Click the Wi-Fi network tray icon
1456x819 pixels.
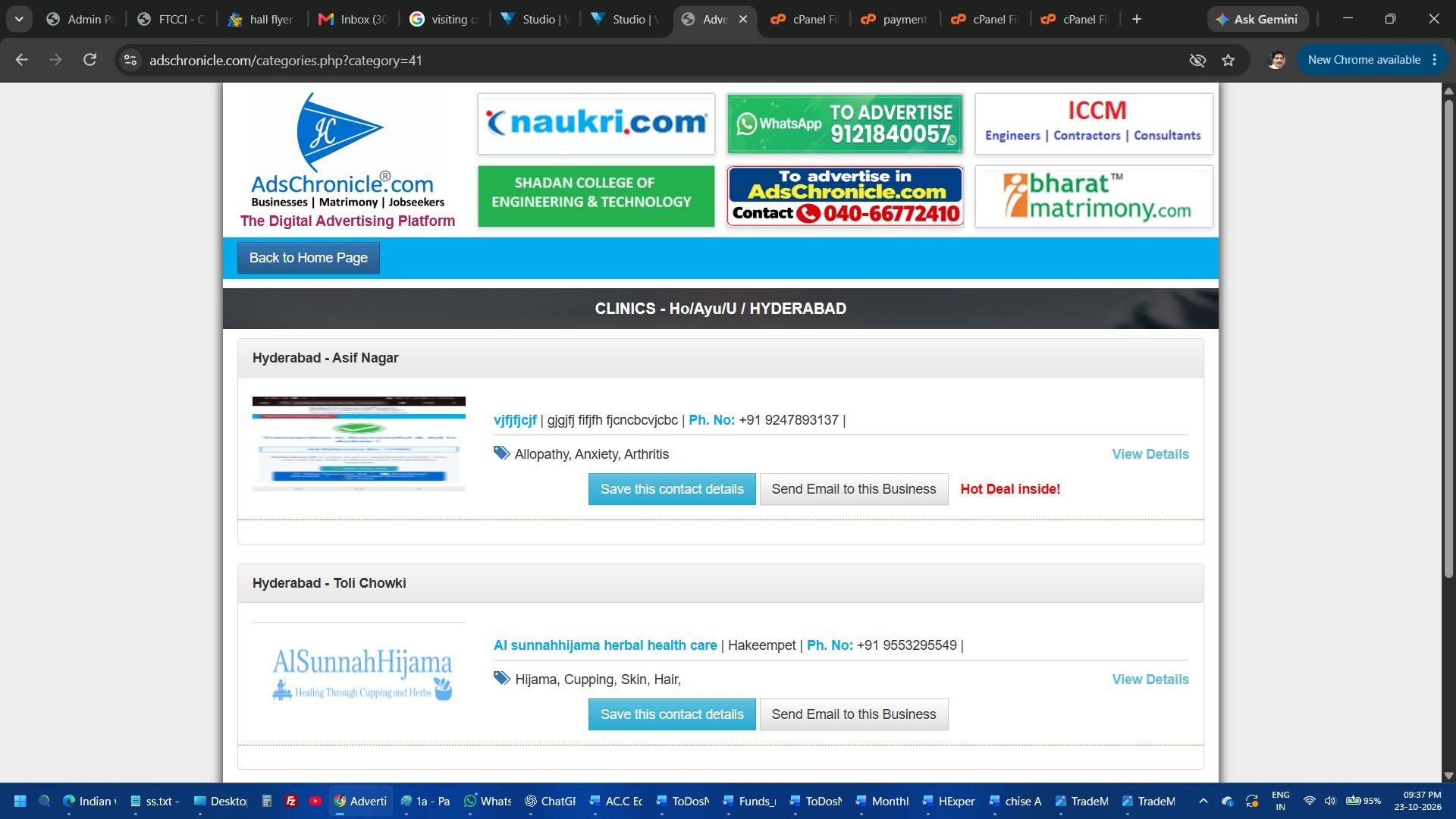coord(1310,801)
